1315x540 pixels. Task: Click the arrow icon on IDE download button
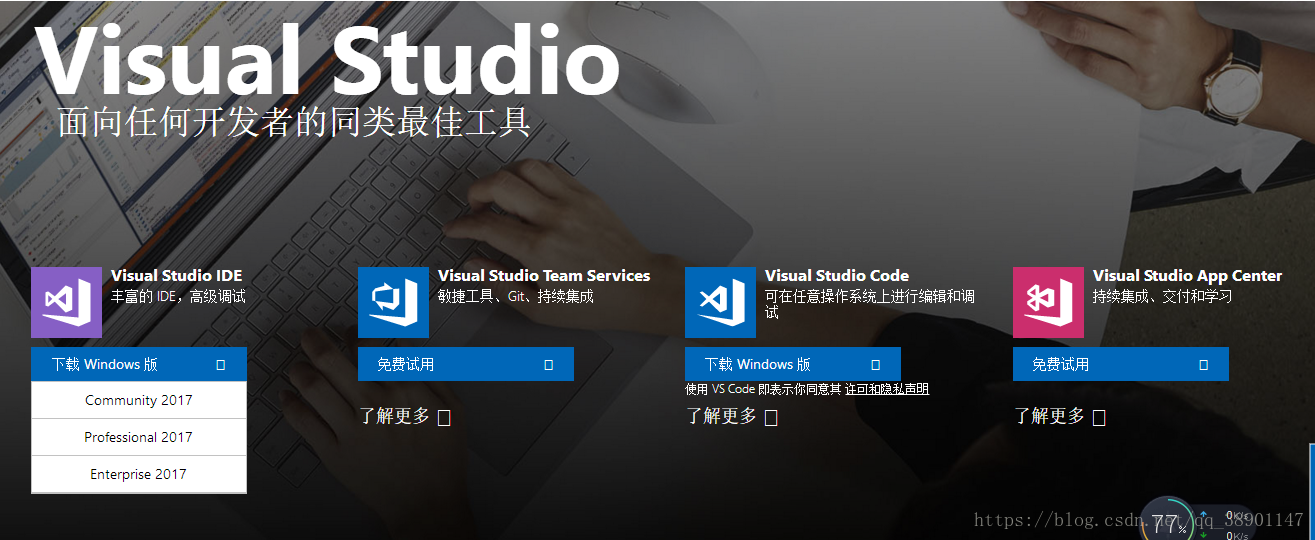(x=221, y=365)
